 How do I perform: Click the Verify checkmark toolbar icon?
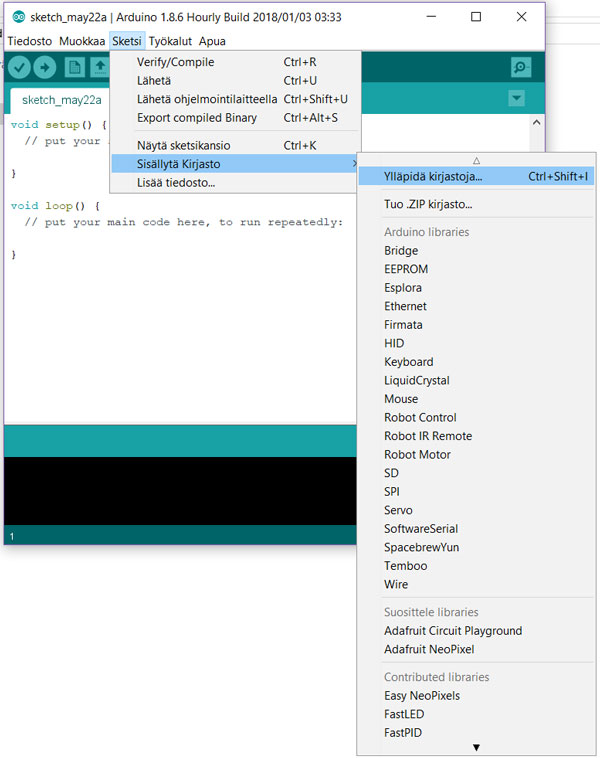(x=19, y=67)
